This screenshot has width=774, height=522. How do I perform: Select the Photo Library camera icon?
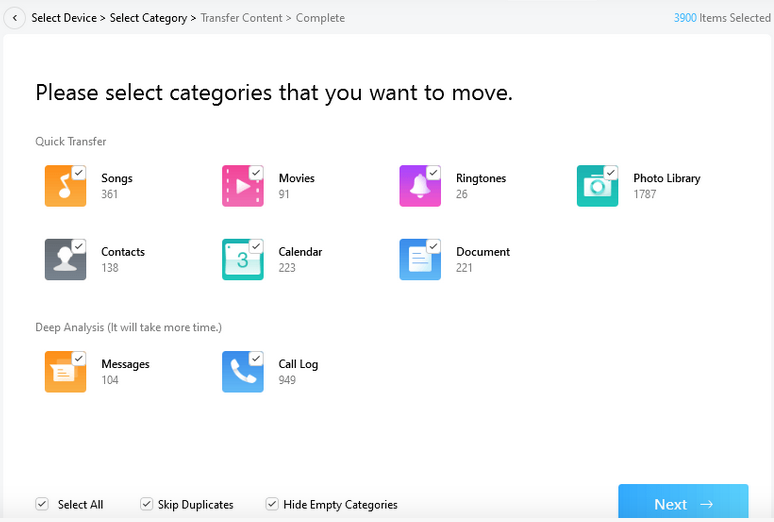point(597,186)
